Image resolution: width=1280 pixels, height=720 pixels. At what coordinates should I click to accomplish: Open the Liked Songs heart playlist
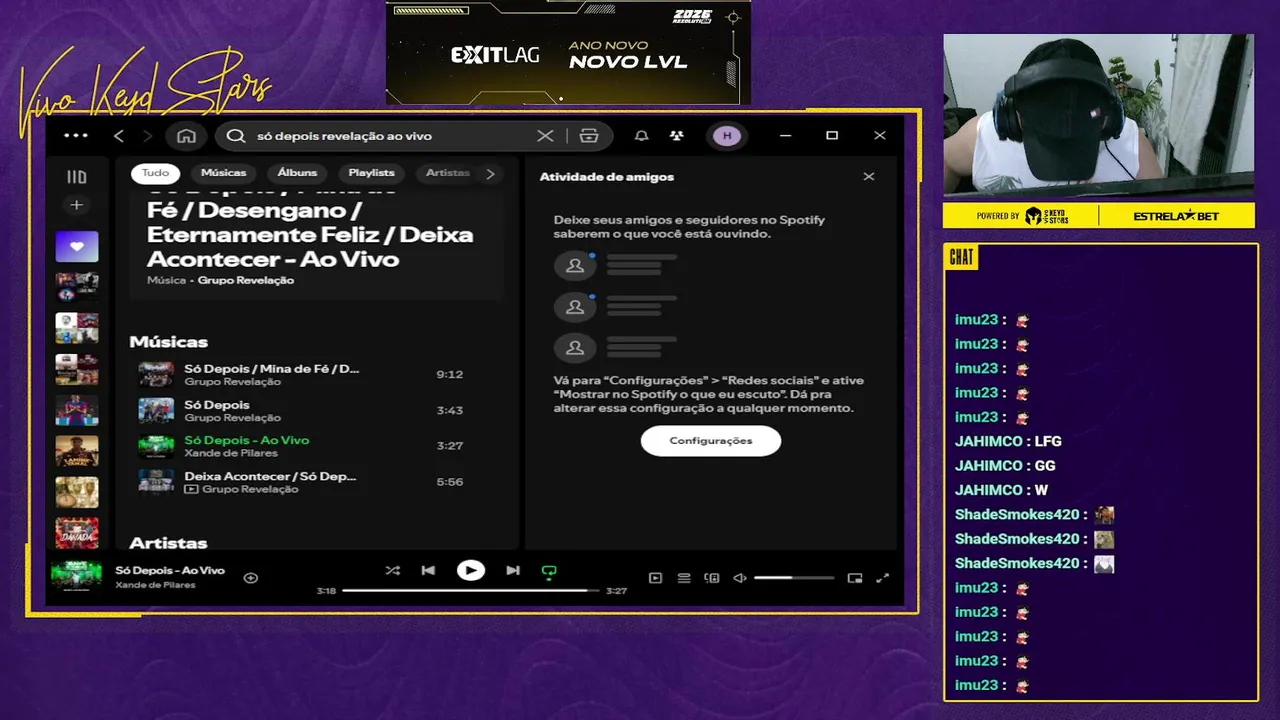pos(77,246)
